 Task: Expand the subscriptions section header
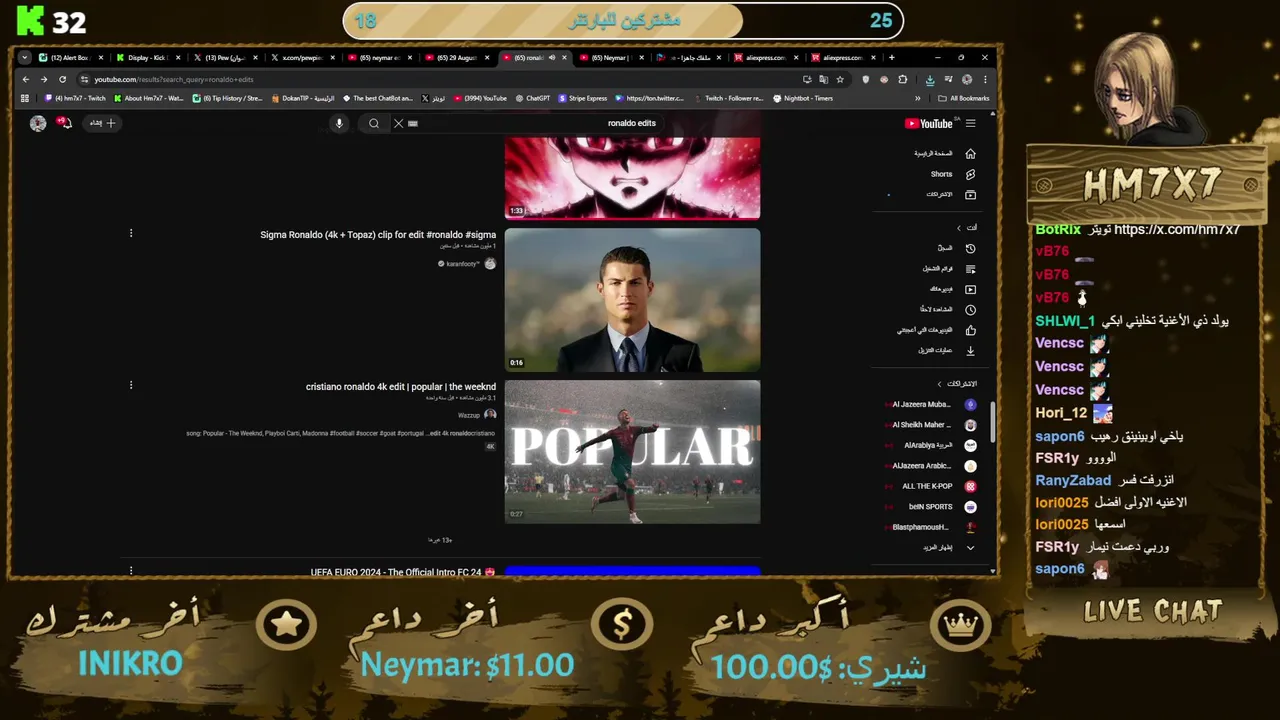[957, 384]
